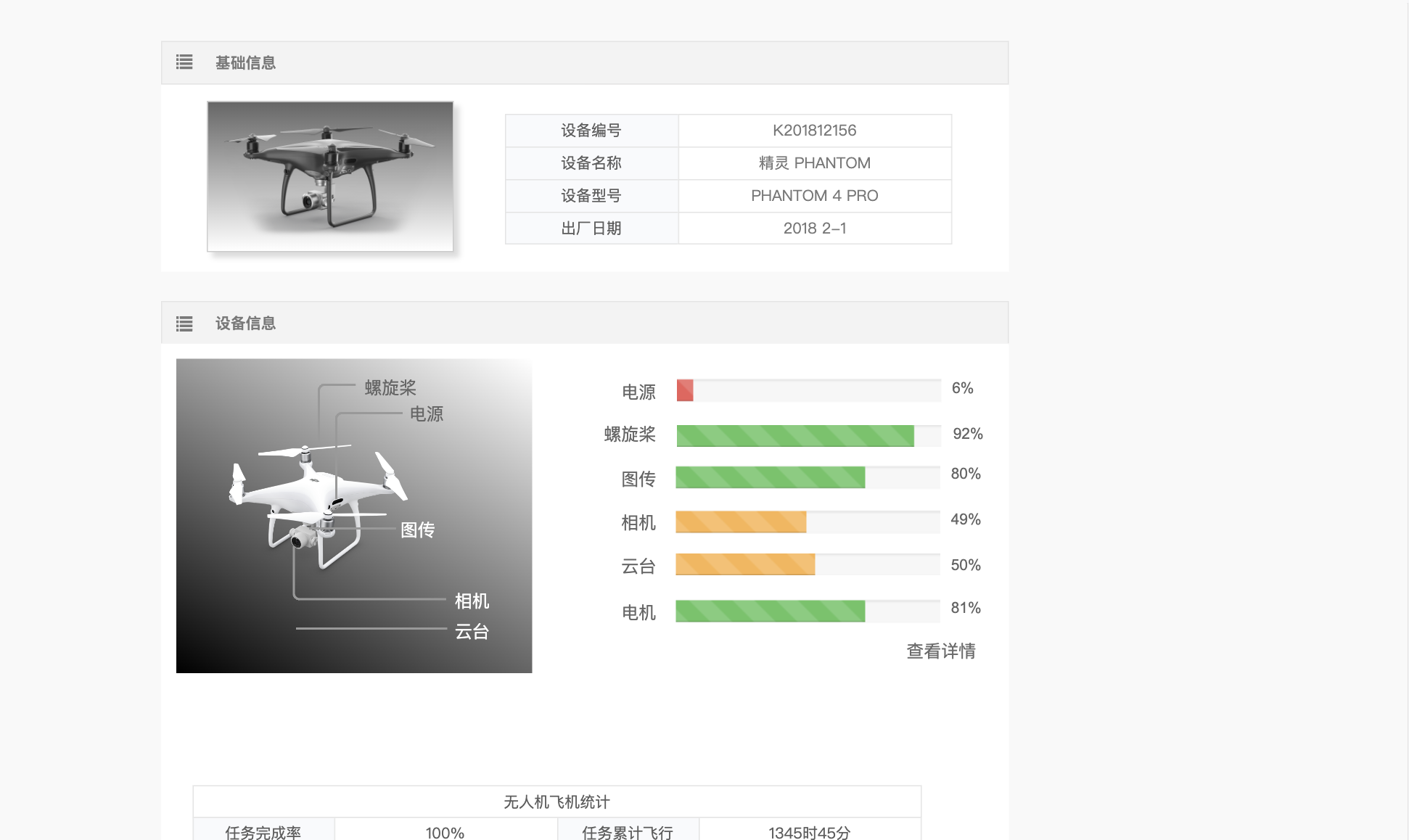
Task: Click the PHANTOM 4 PRO model cell
Action: (x=814, y=196)
